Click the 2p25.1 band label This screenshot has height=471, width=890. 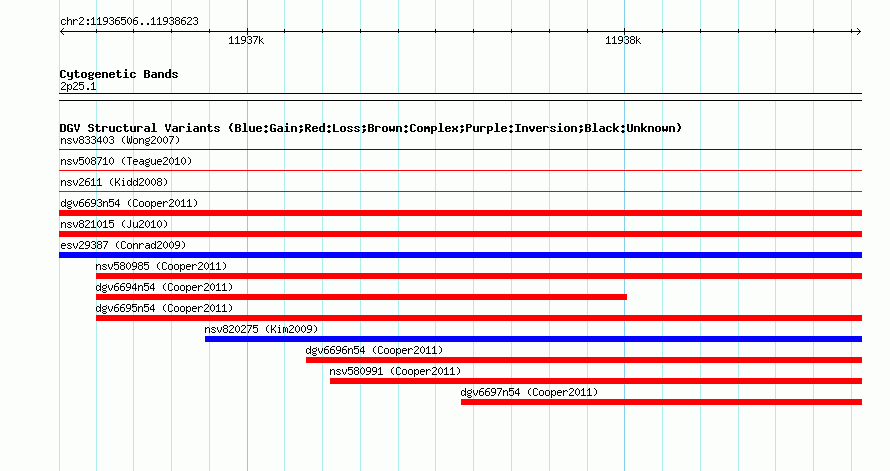click(78, 86)
